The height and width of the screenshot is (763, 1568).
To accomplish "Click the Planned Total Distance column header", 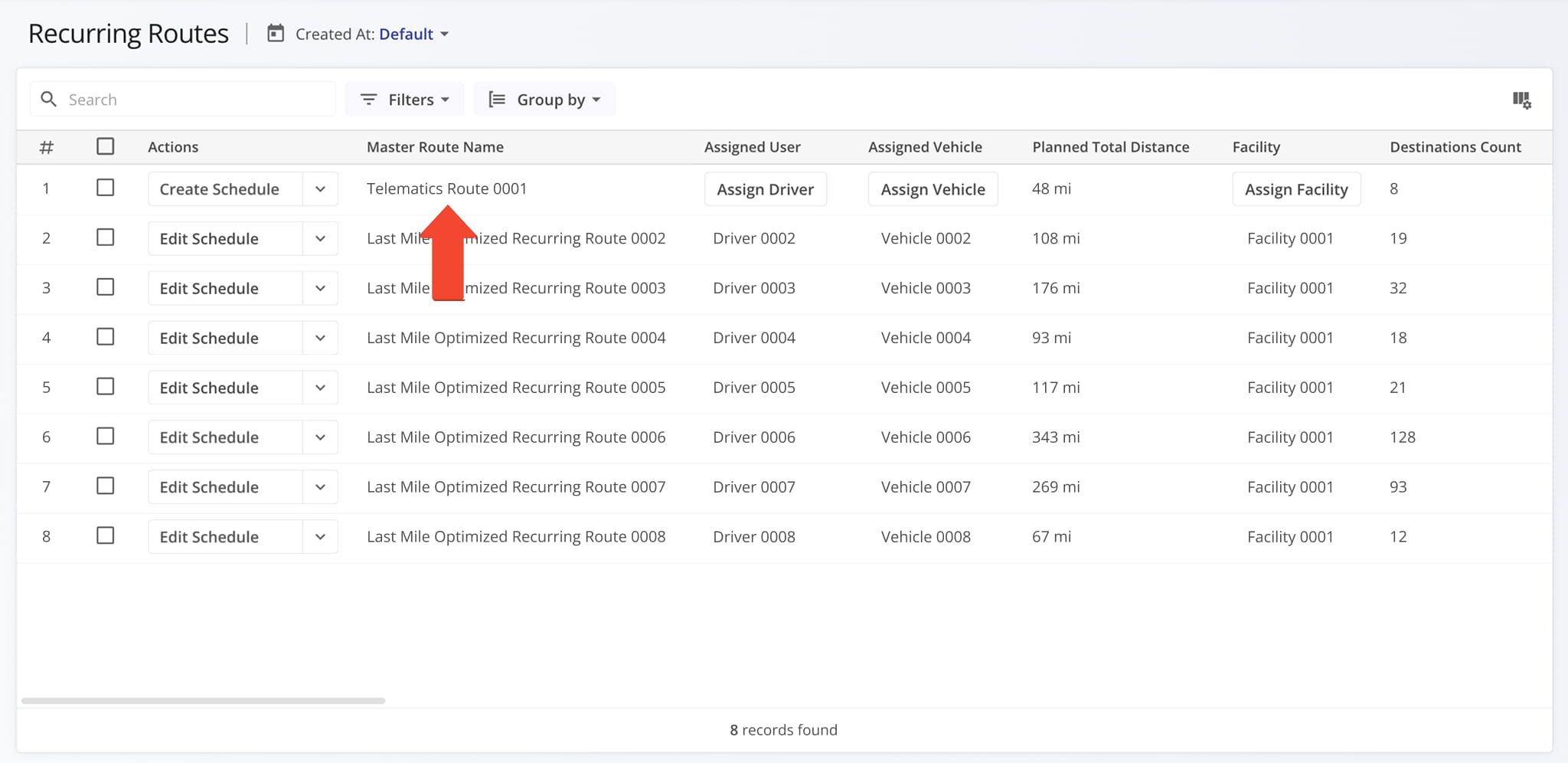I will 1110,147.
